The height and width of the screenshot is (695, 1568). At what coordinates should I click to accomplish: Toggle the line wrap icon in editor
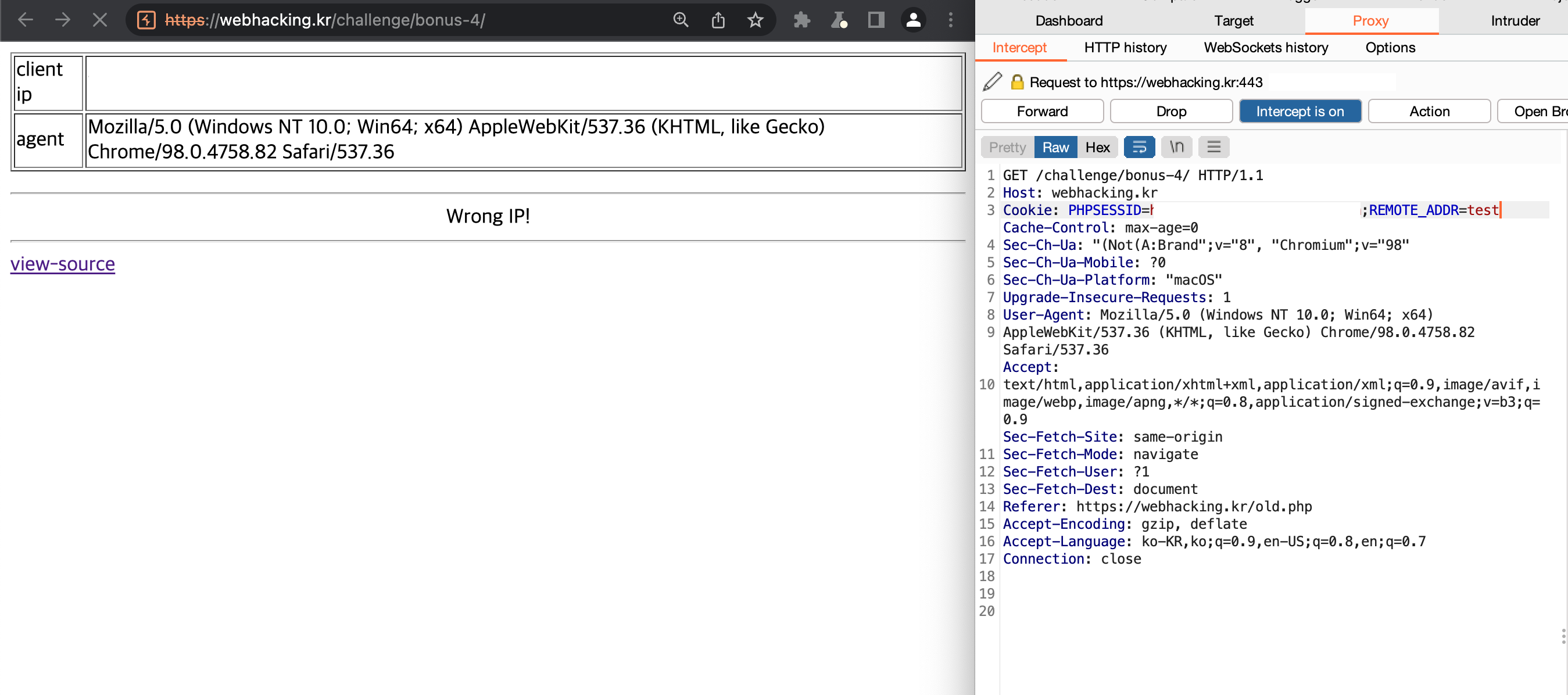1139,147
